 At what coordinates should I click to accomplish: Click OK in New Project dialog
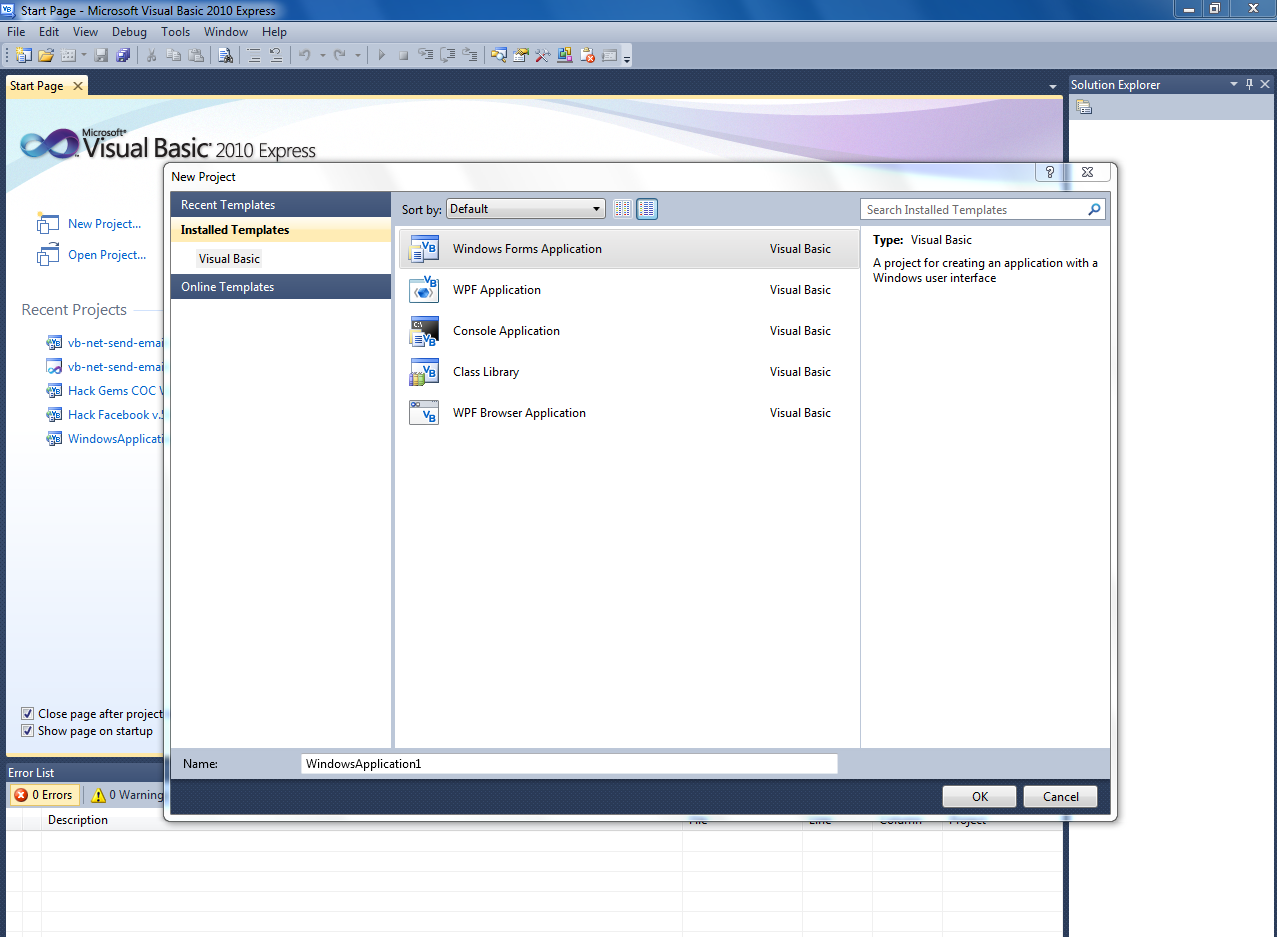click(980, 797)
